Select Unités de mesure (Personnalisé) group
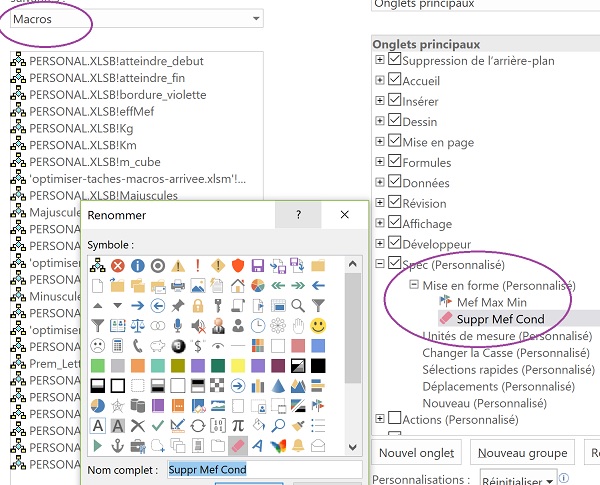The height and width of the screenshot is (485, 600). coord(507,336)
